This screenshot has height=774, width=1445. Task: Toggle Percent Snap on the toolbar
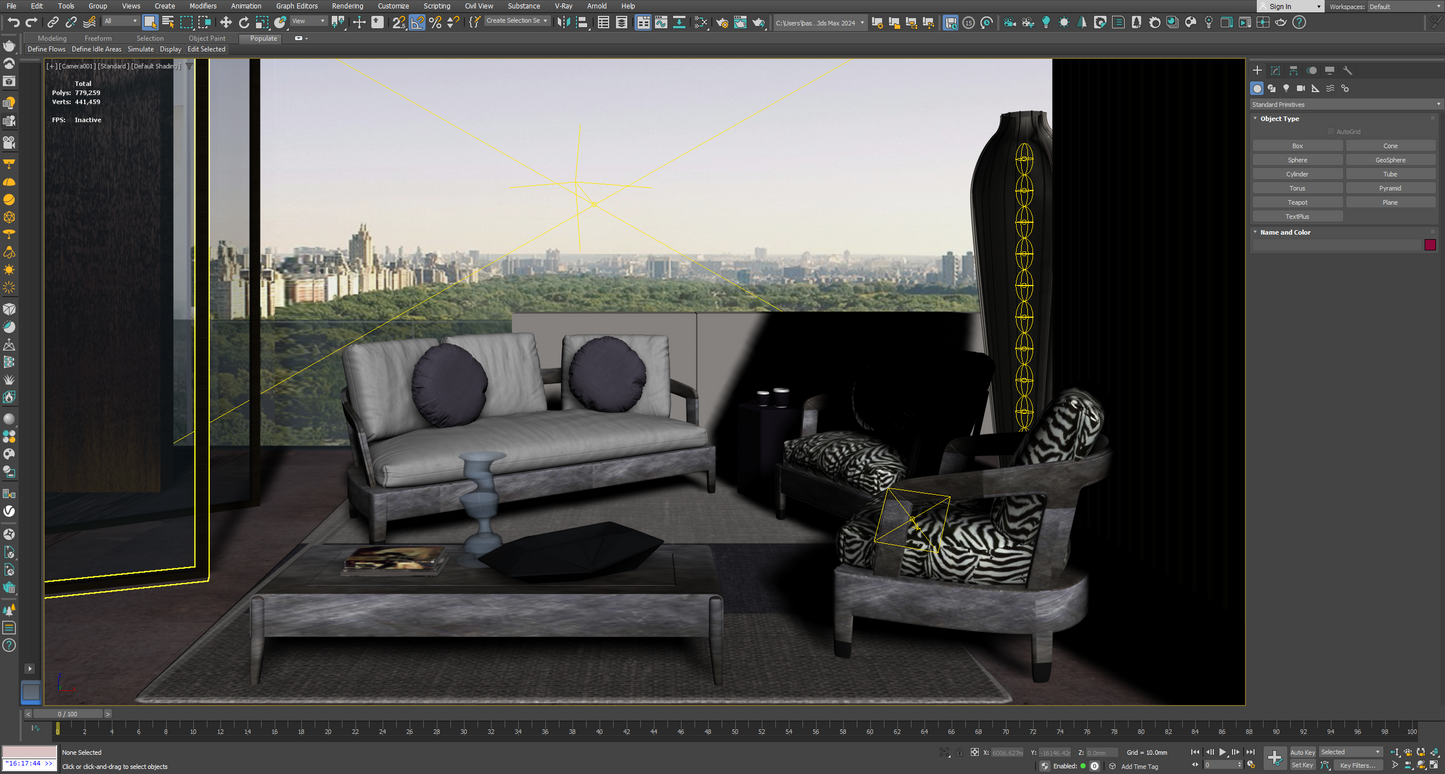(x=435, y=22)
